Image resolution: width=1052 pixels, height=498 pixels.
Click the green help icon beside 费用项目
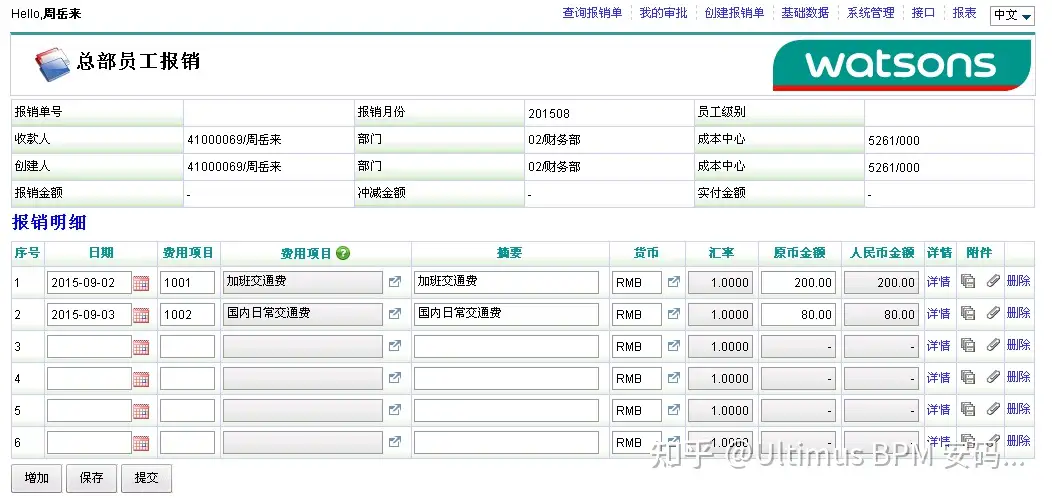coord(343,253)
